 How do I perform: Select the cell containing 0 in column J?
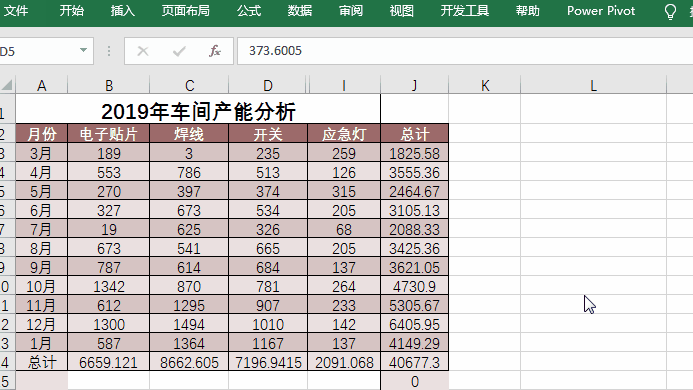415,381
